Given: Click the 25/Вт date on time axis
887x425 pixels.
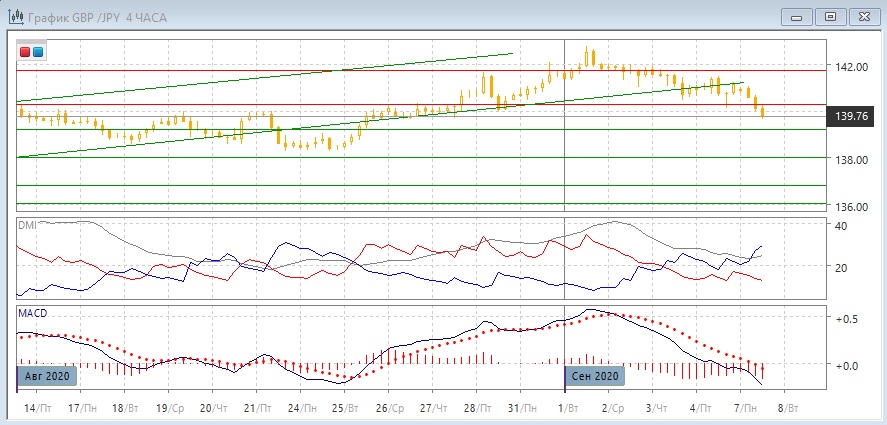Looking at the screenshot, I should (345, 409).
